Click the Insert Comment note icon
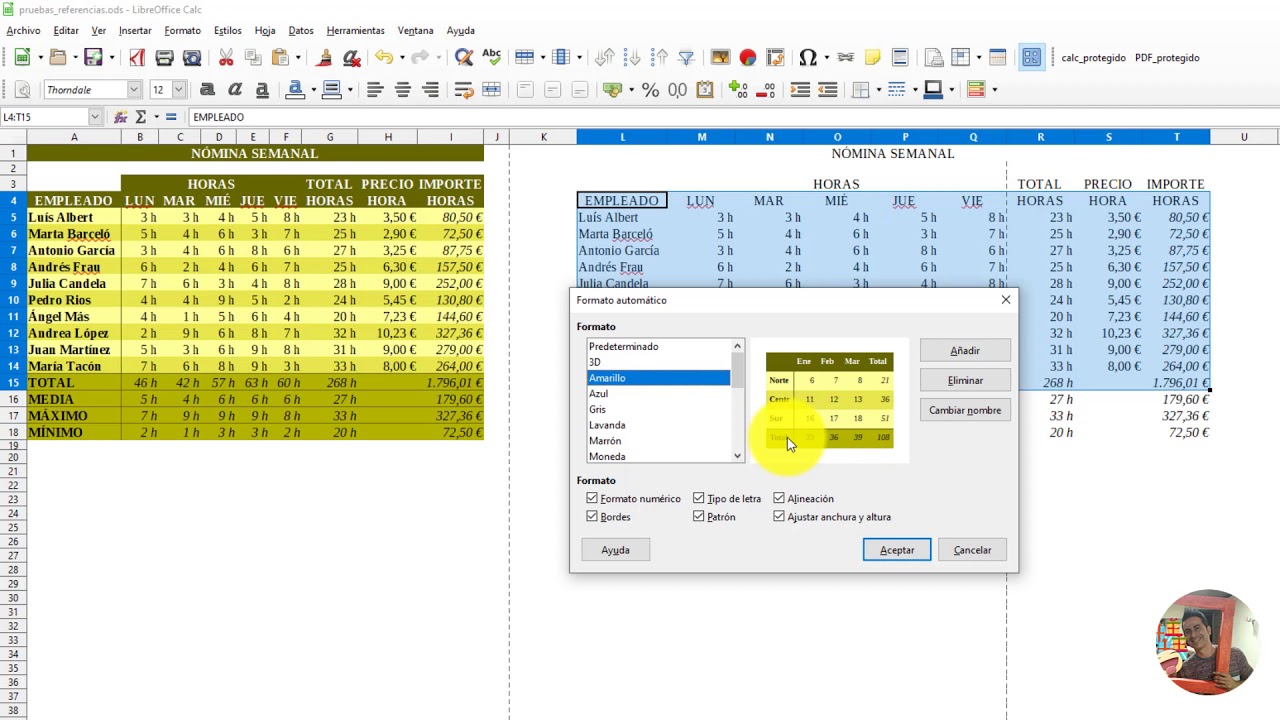1280x720 pixels. (x=872, y=58)
